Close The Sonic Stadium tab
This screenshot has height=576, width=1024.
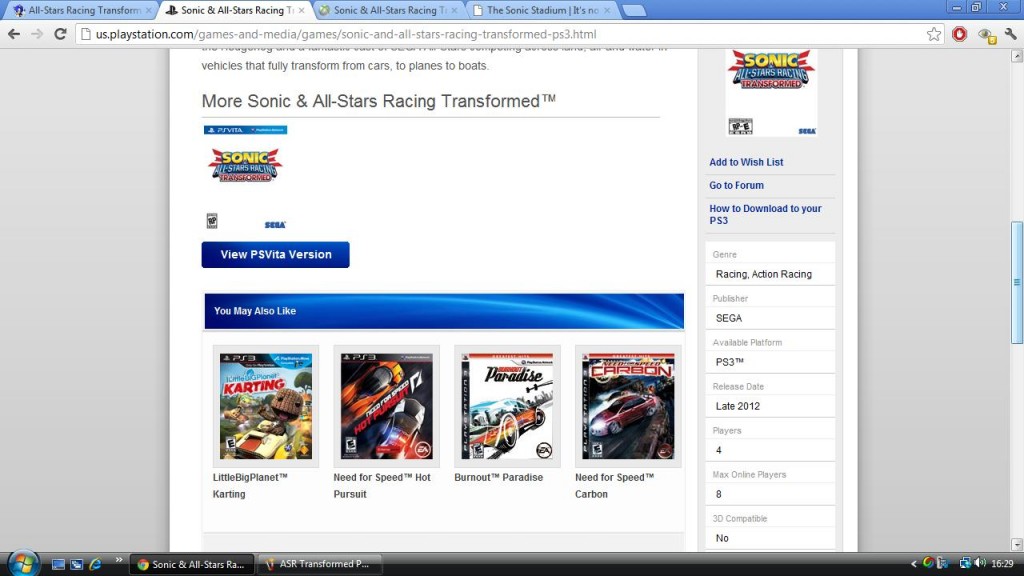[607, 10]
